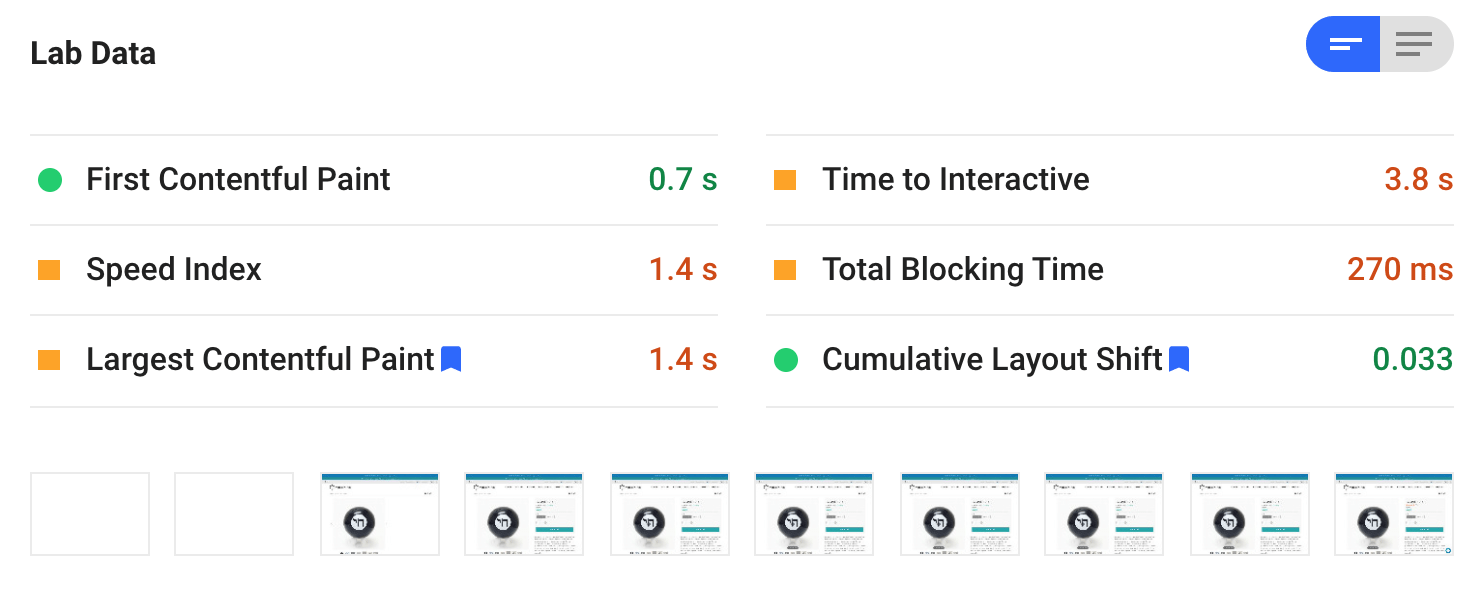Click the 0.7 s First Contentful Paint value
The image size is (1480, 602).
[683, 180]
